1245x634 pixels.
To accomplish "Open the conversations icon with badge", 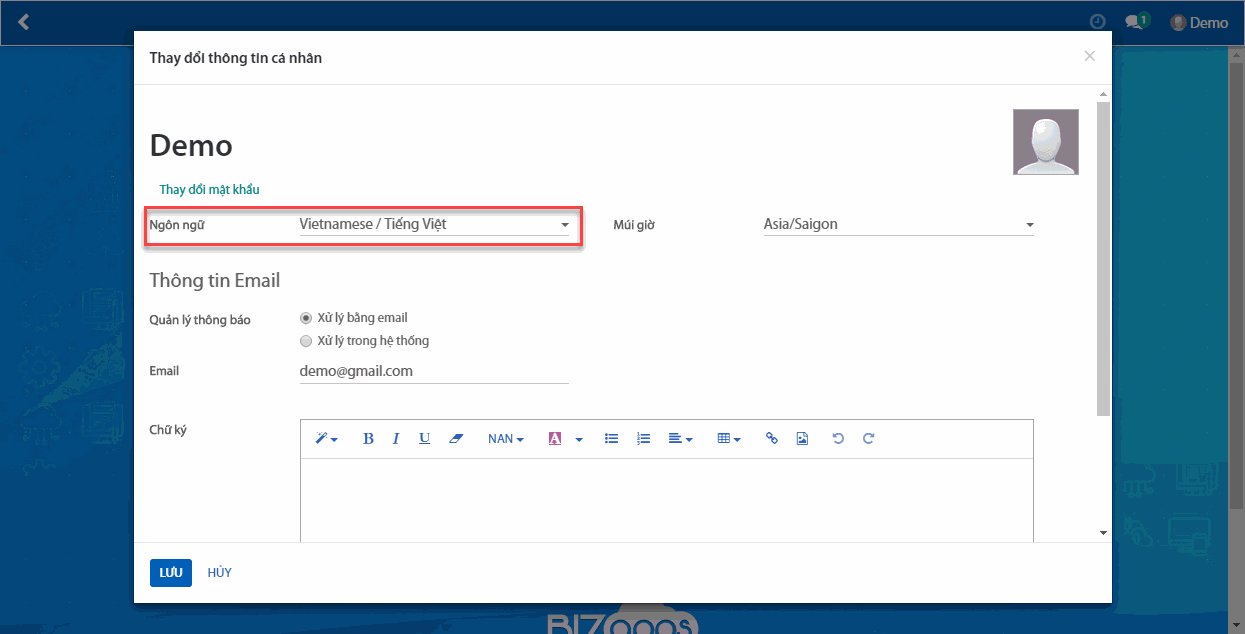I will tap(1135, 22).
